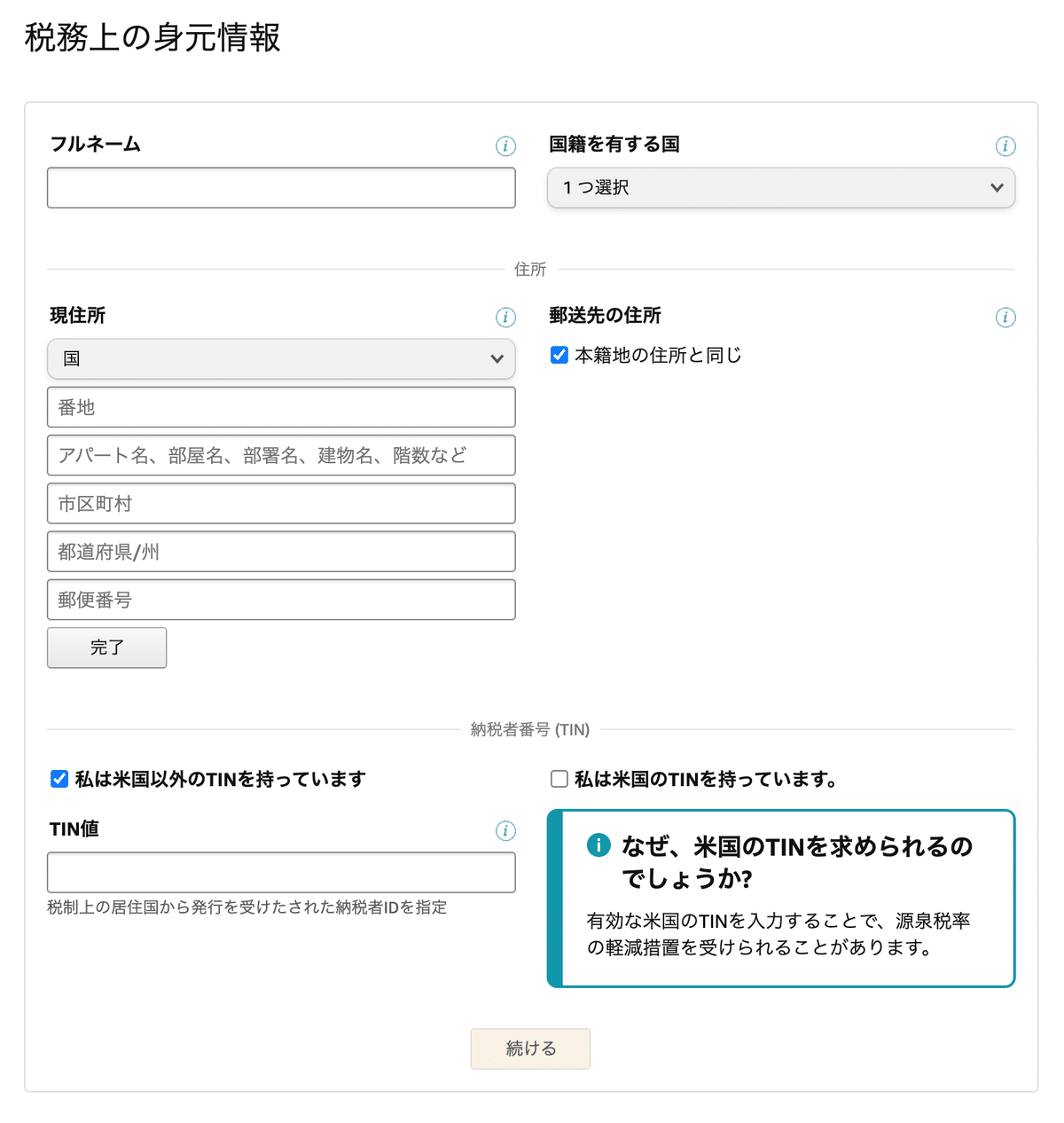The image size is (1064, 1123).
Task: Open info tooltip for 現住所
Action: click(505, 318)
